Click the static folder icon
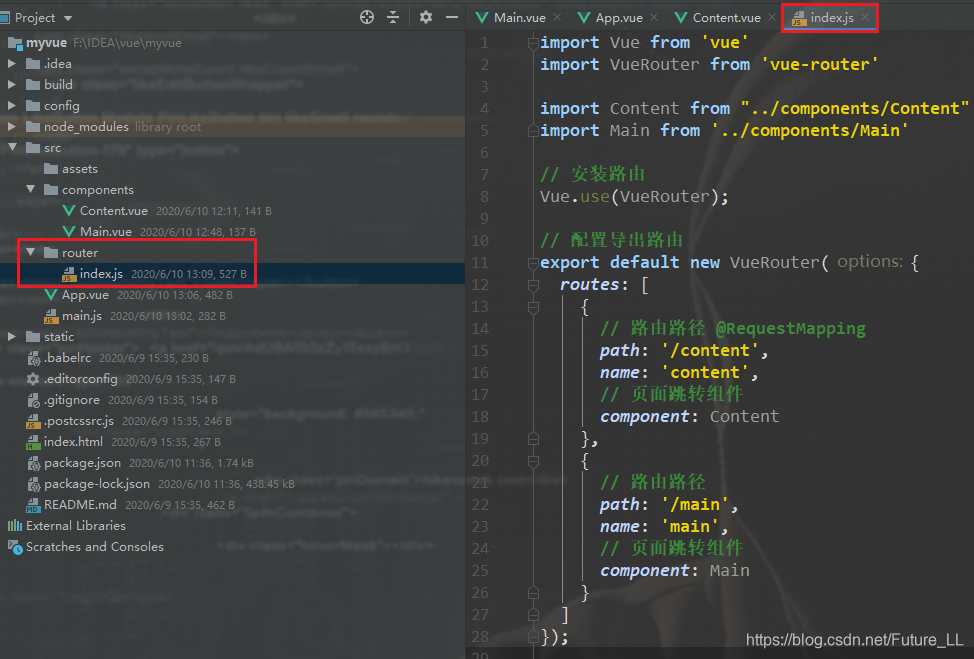The image size is (974, 659). click(33, 337)
